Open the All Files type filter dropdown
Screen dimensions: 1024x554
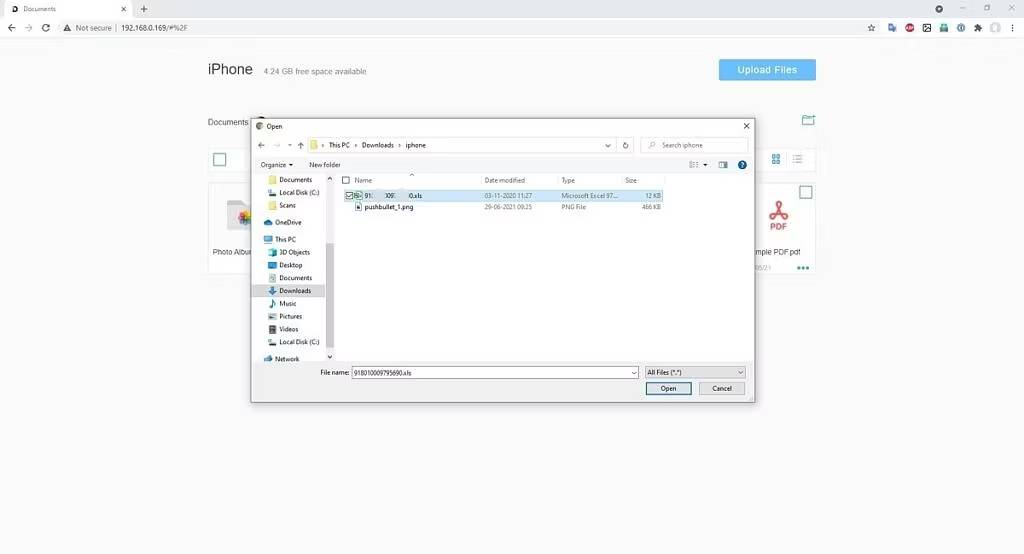(x=695, y=372)
